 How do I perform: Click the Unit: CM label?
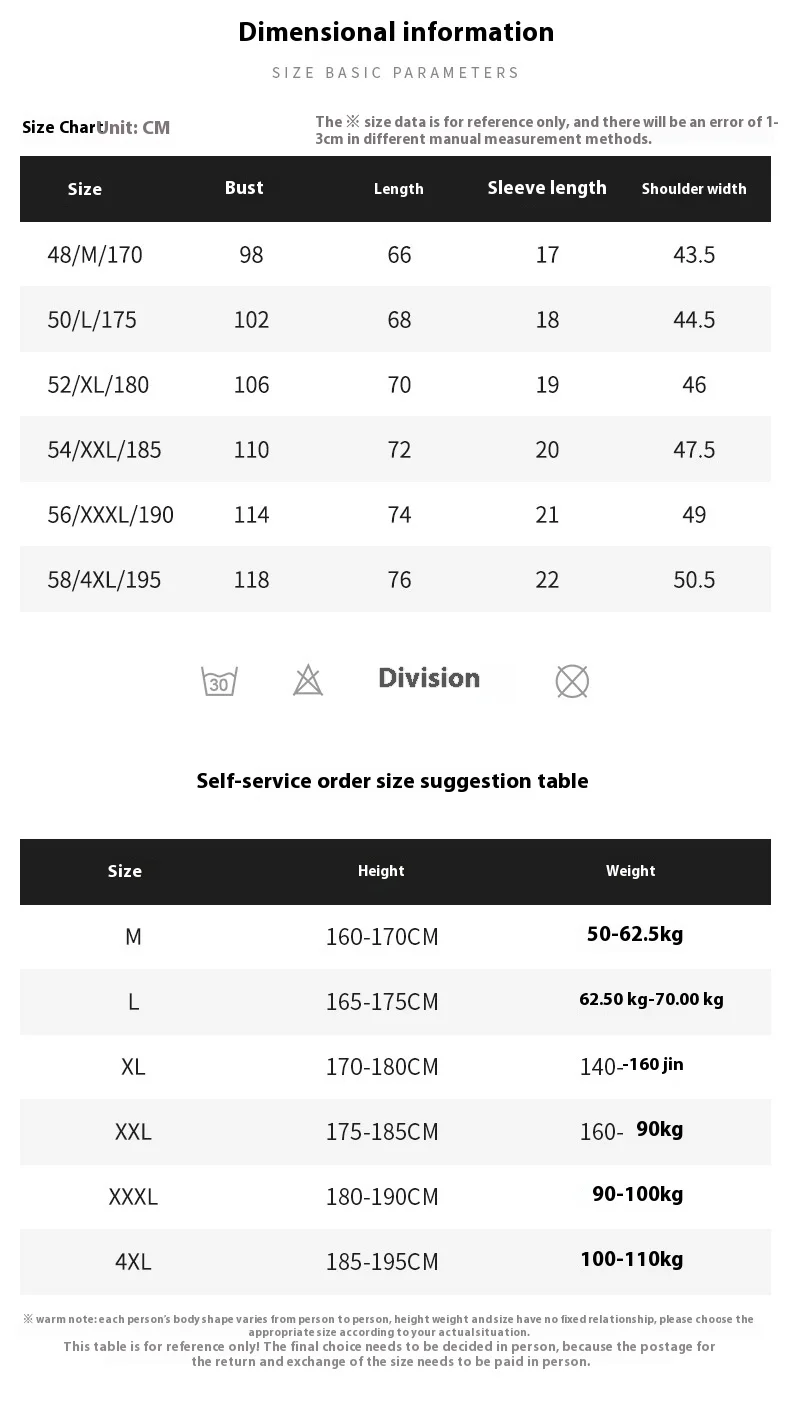(x=135, y=127)
